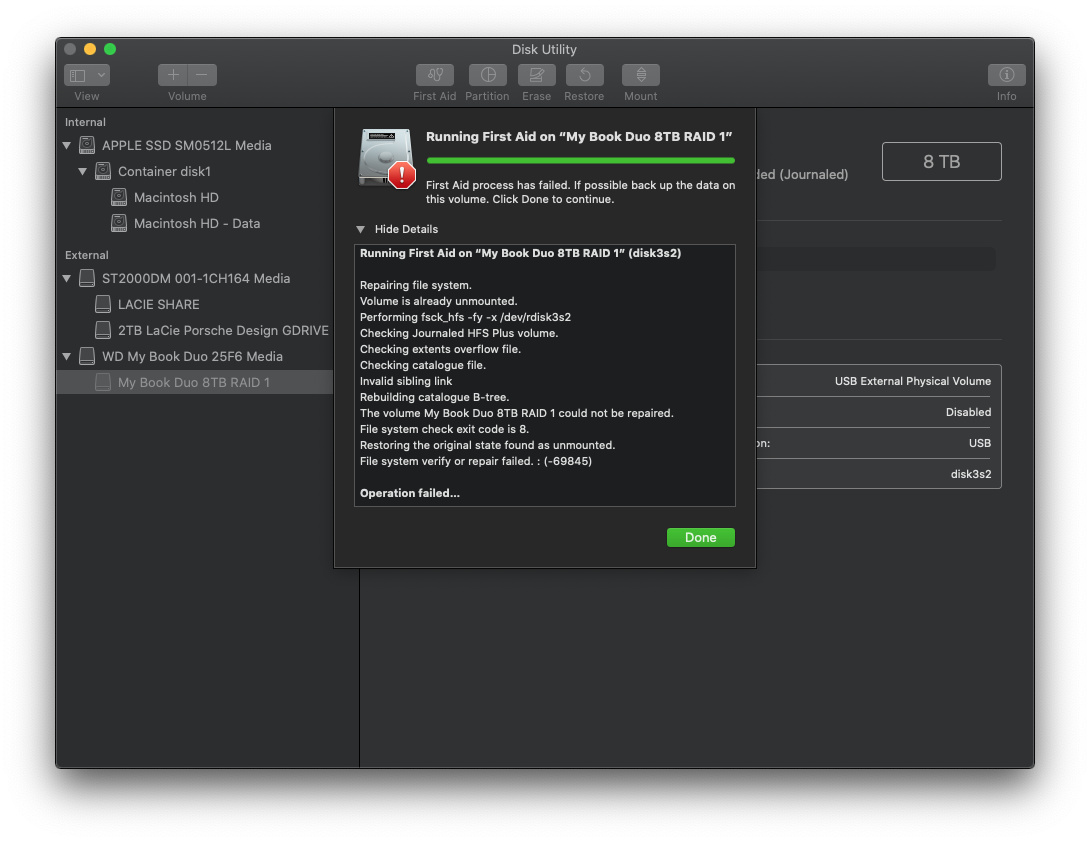Click the First Aid green progress bar
This screenshot has width=1090, height=842.
click(x=580, y=161)
